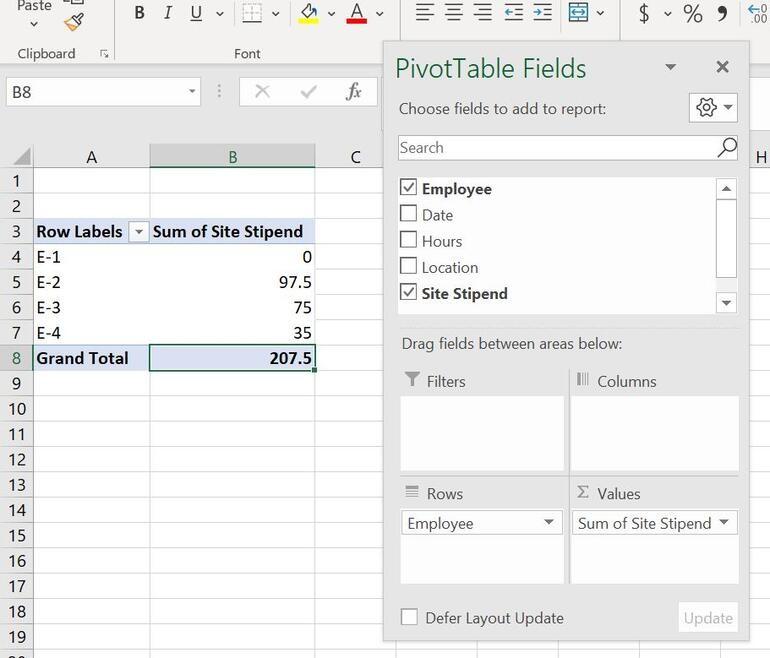Select column B header

point(232,157)
